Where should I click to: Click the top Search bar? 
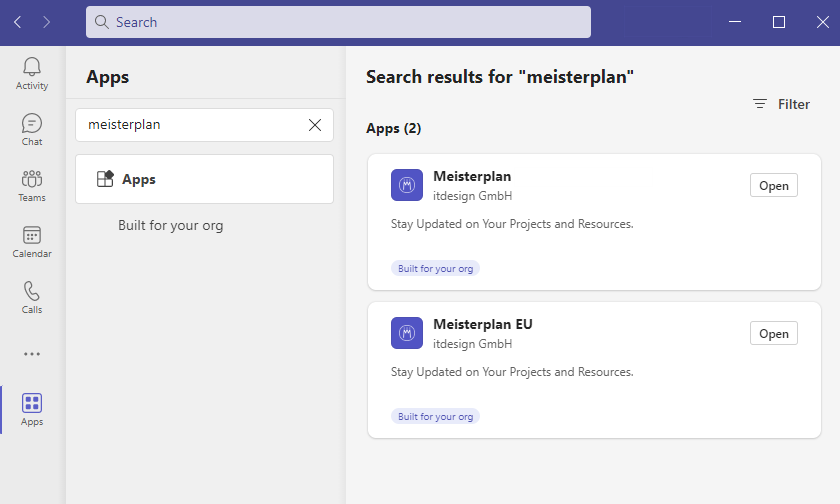pyautogui.click(x=338, y=22)
